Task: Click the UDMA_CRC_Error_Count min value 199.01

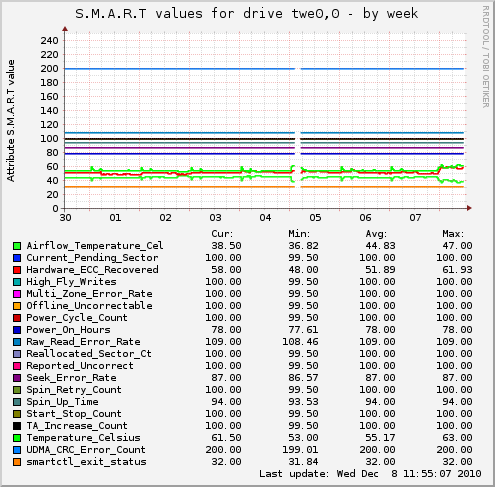Action: 300,450
